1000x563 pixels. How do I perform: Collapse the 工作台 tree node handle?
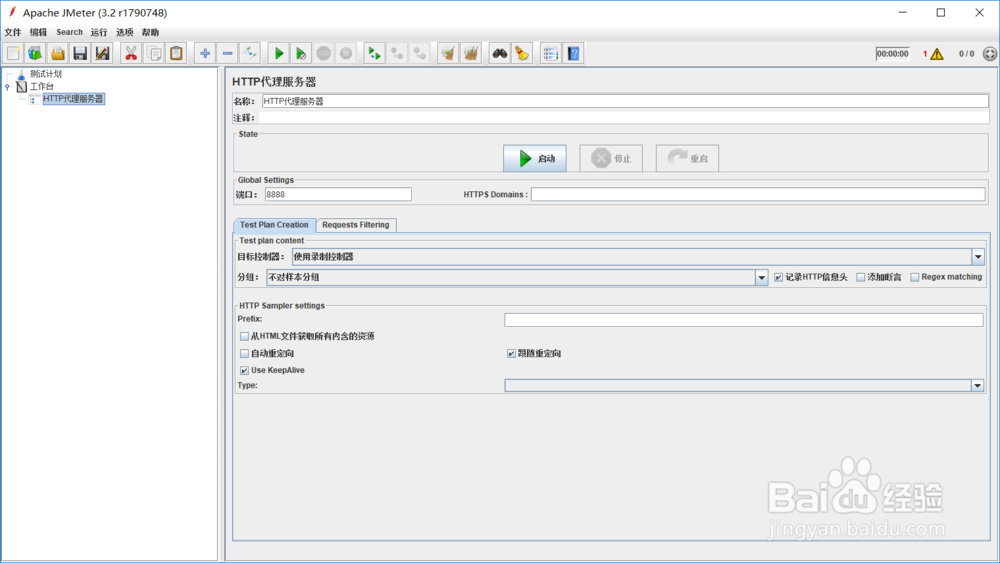[8, 87]
